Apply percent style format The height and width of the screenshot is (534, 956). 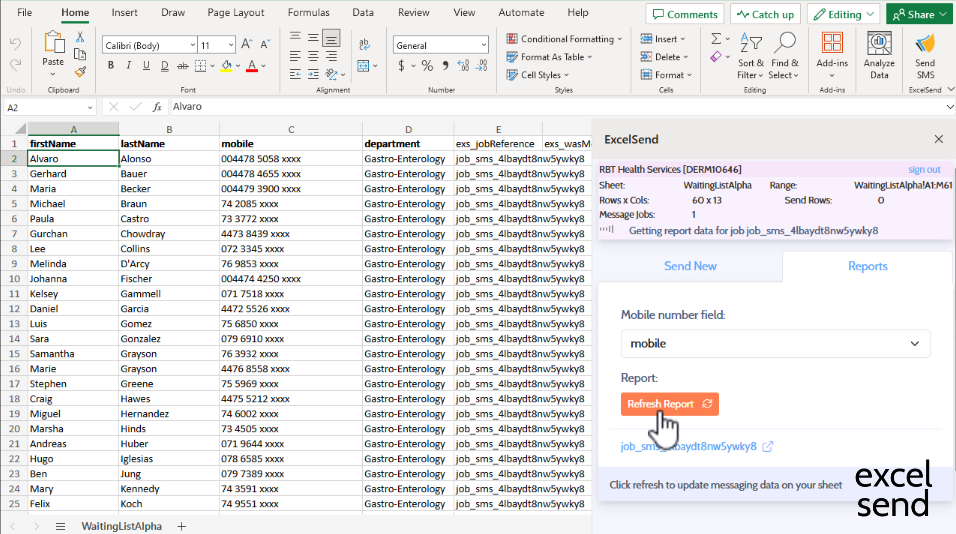[x=427, y=66]
